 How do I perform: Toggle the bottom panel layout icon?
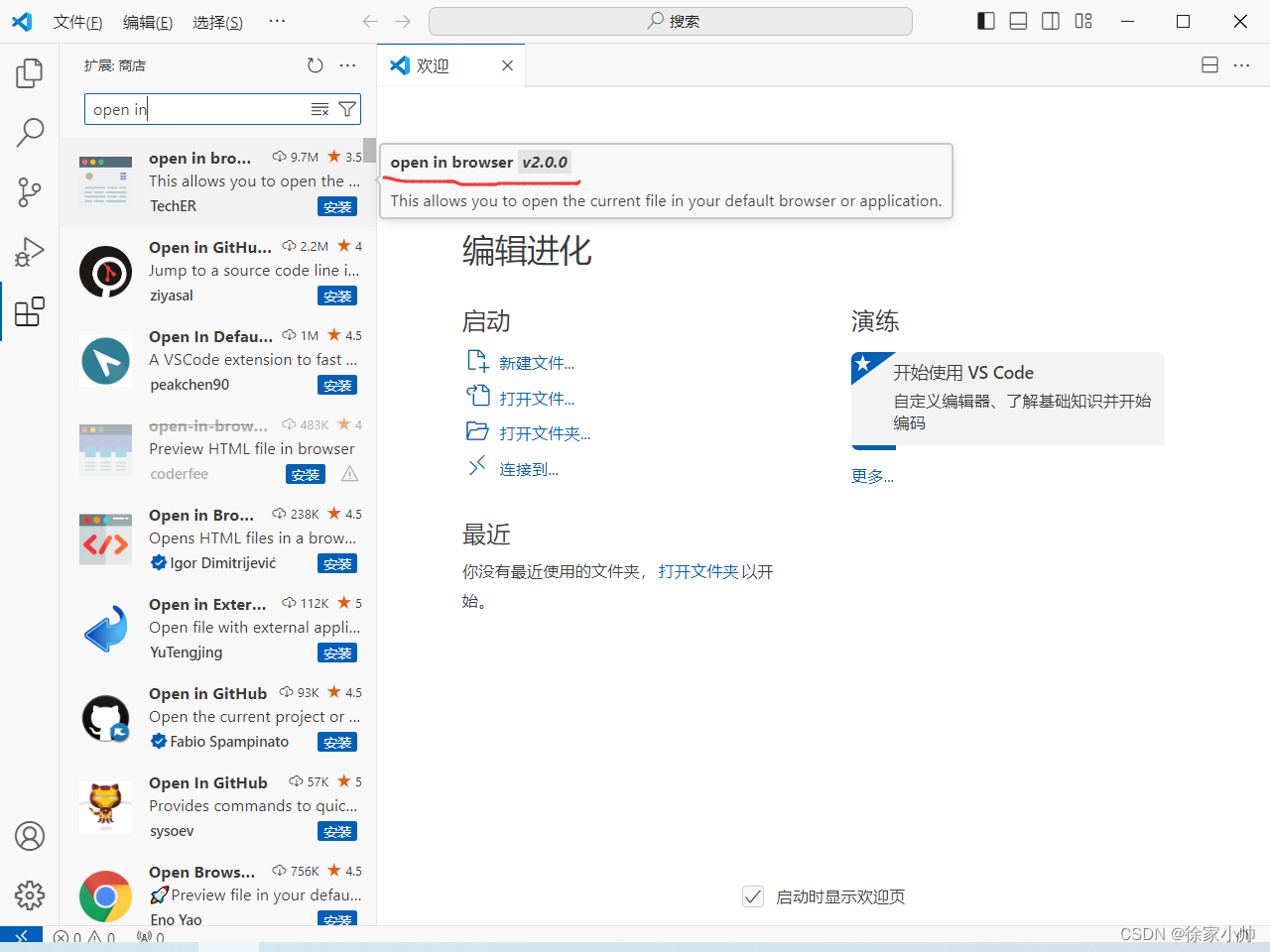[x=1018, y=21]
